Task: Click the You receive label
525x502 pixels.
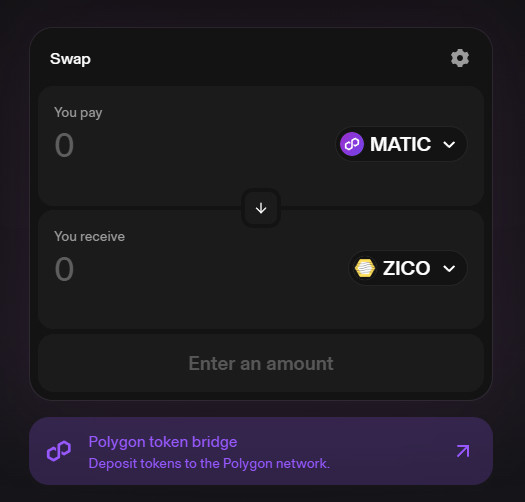Action: click(x=89, y=236)
